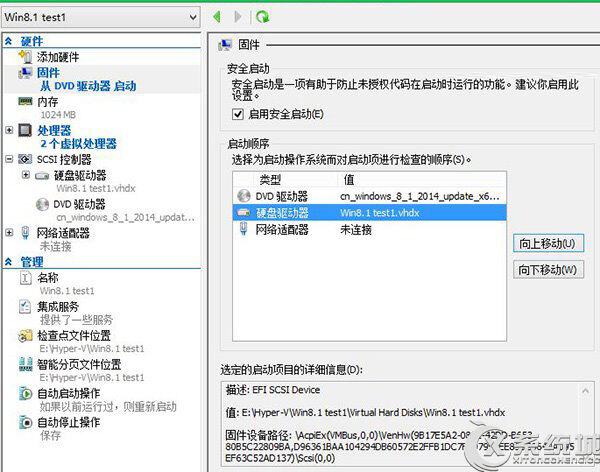Select the 集成服务 icon
Screen dimensions: 600x472
click(x=25, y=307)
